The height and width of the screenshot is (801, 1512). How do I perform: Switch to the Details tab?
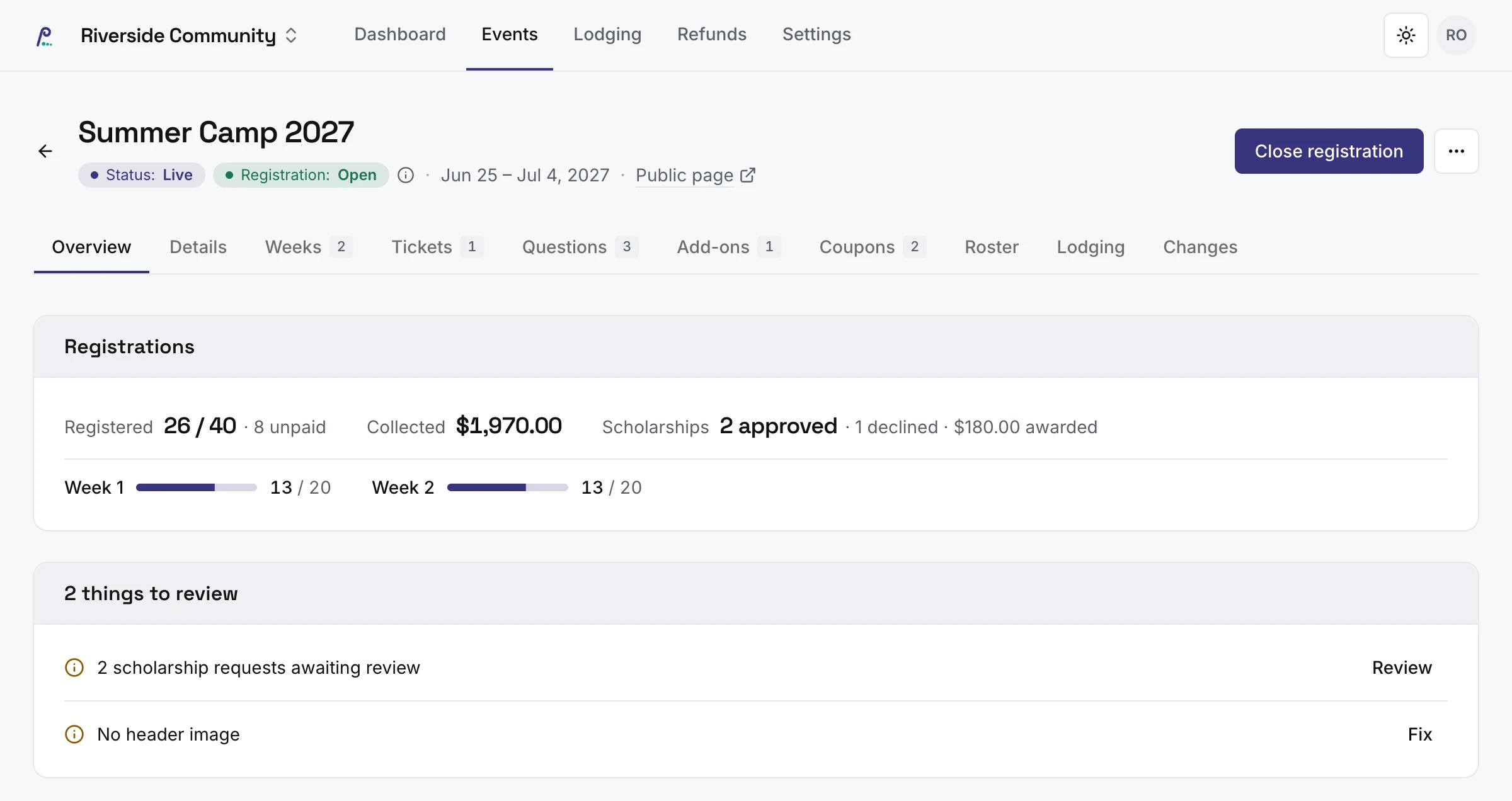pos(198,247)
